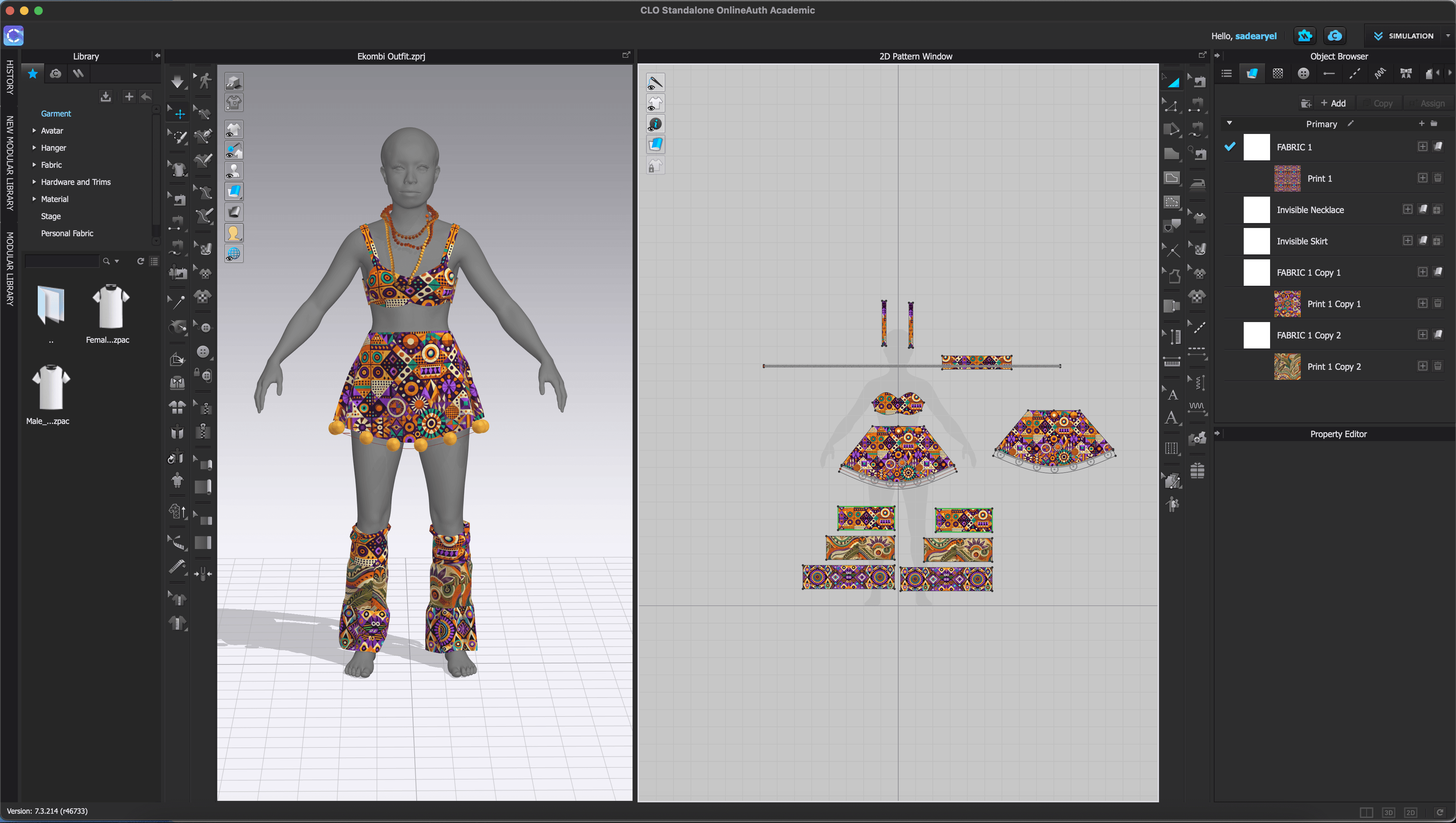
Task: Select the large 2D text tool
Action: [1172, 418]
